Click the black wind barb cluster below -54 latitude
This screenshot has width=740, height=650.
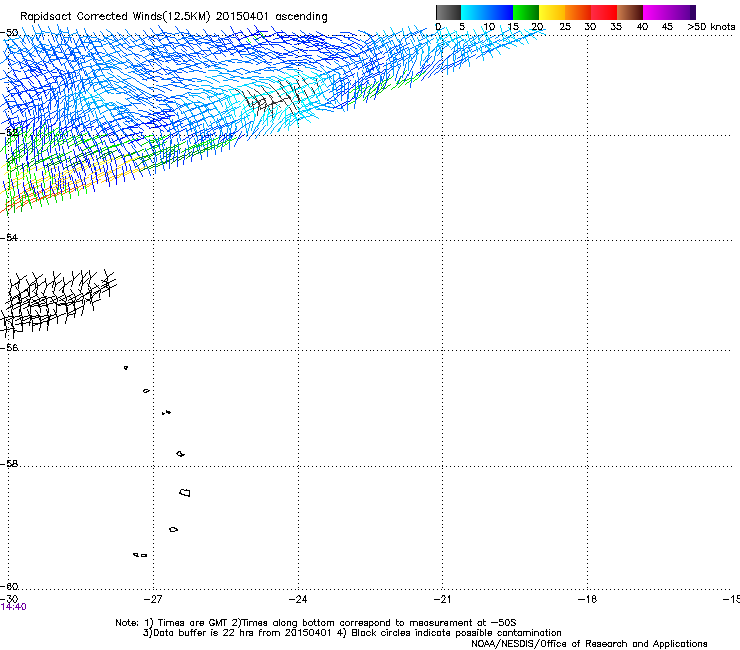[58, 302]
